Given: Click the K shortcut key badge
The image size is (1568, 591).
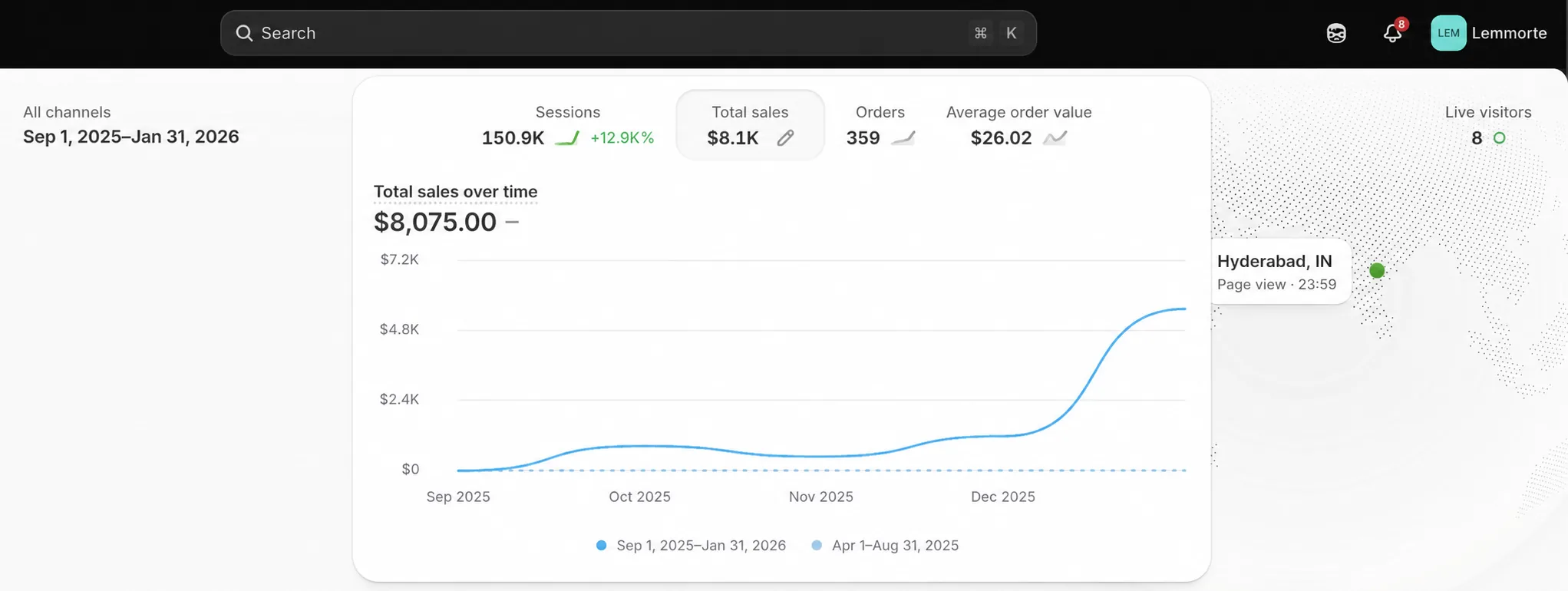Looking at the screenshot, I should click(1012, 33).
